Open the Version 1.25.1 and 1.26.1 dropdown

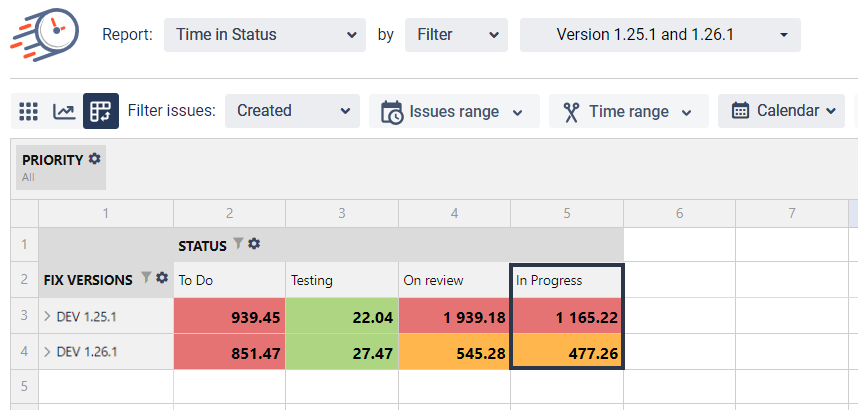pyautogui.click(x=659, y=35)
